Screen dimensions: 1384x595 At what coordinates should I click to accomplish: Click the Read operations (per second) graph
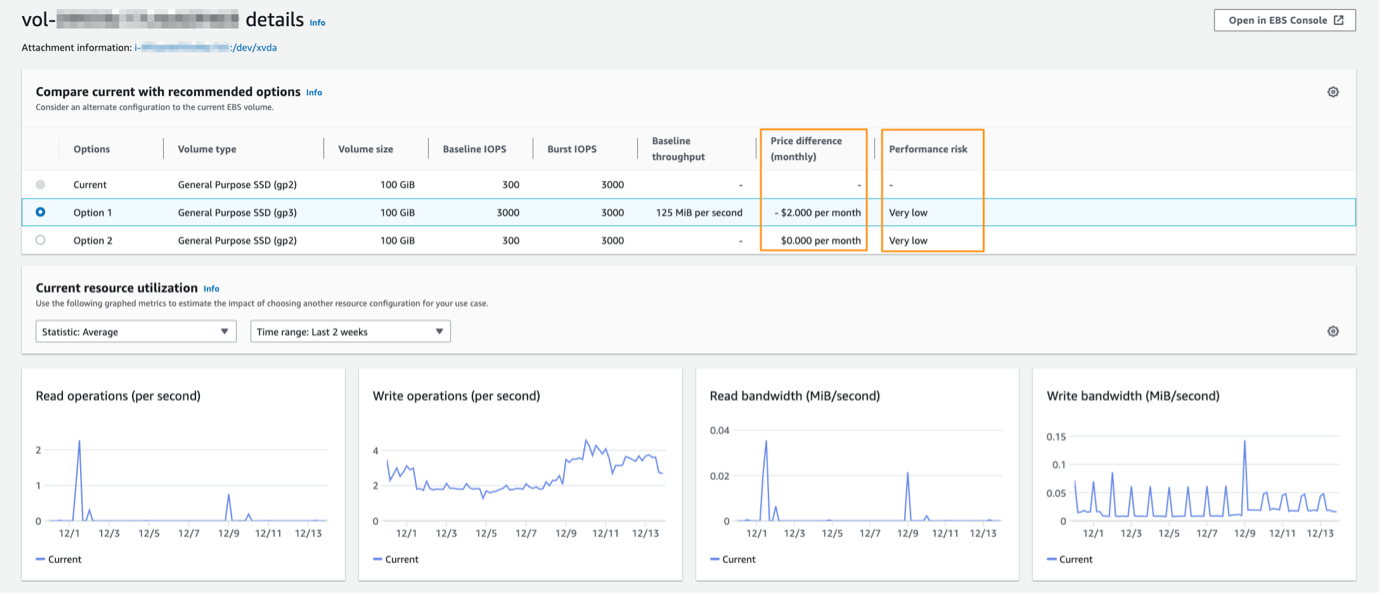(182, 480)
